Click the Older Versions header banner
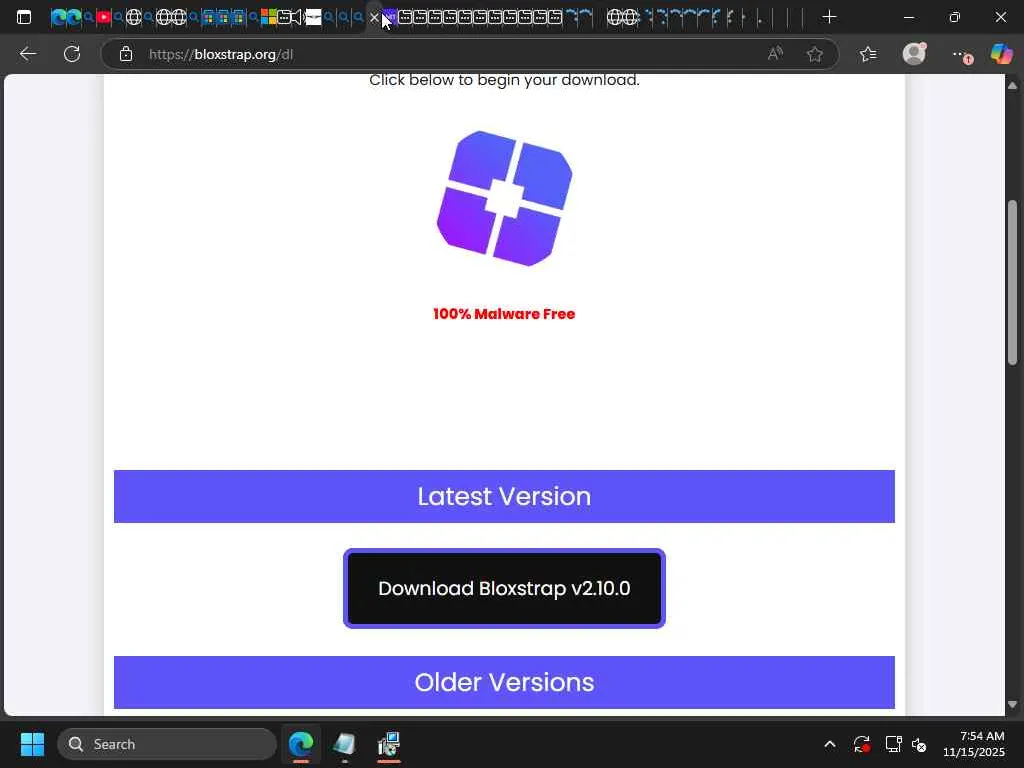The height and width of the screenshot is (768, 1024). tap(504, 682)
